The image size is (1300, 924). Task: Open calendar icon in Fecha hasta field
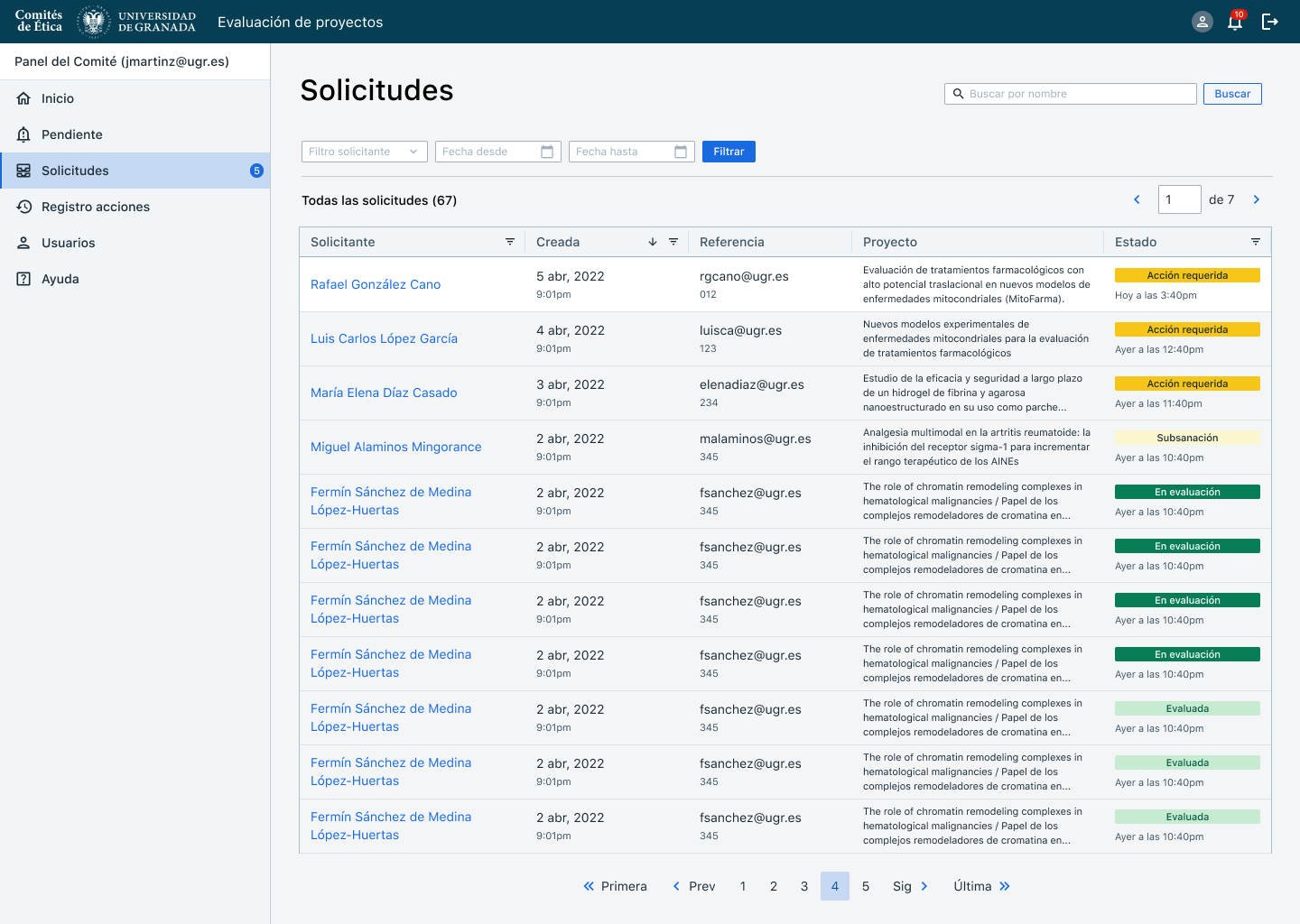coord(681,152)
